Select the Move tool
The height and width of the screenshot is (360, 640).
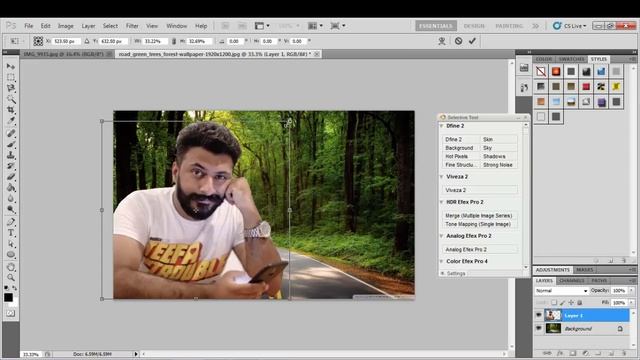click(x=11, y=66)
